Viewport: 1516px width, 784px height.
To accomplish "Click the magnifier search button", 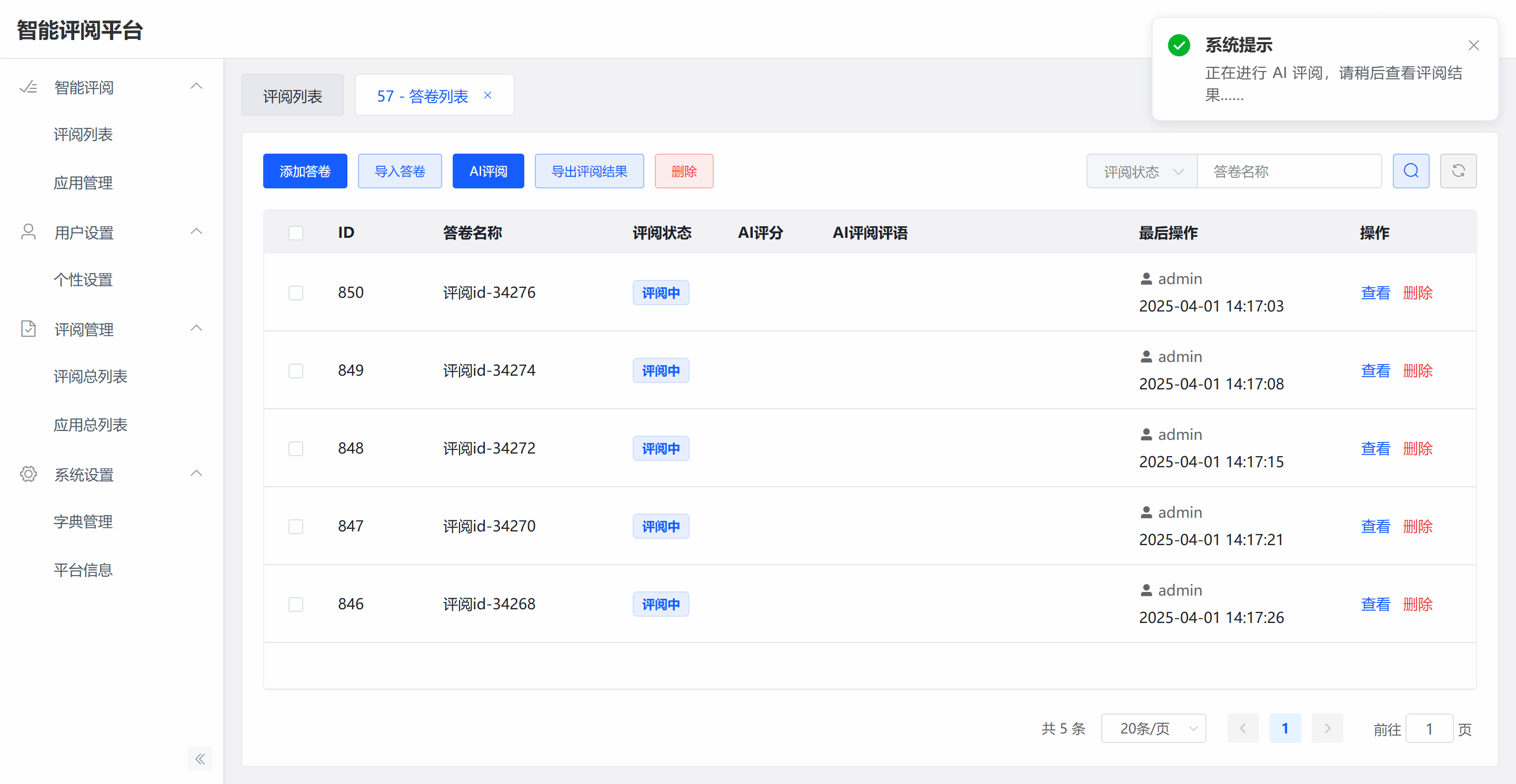I will click(1411, 171).
